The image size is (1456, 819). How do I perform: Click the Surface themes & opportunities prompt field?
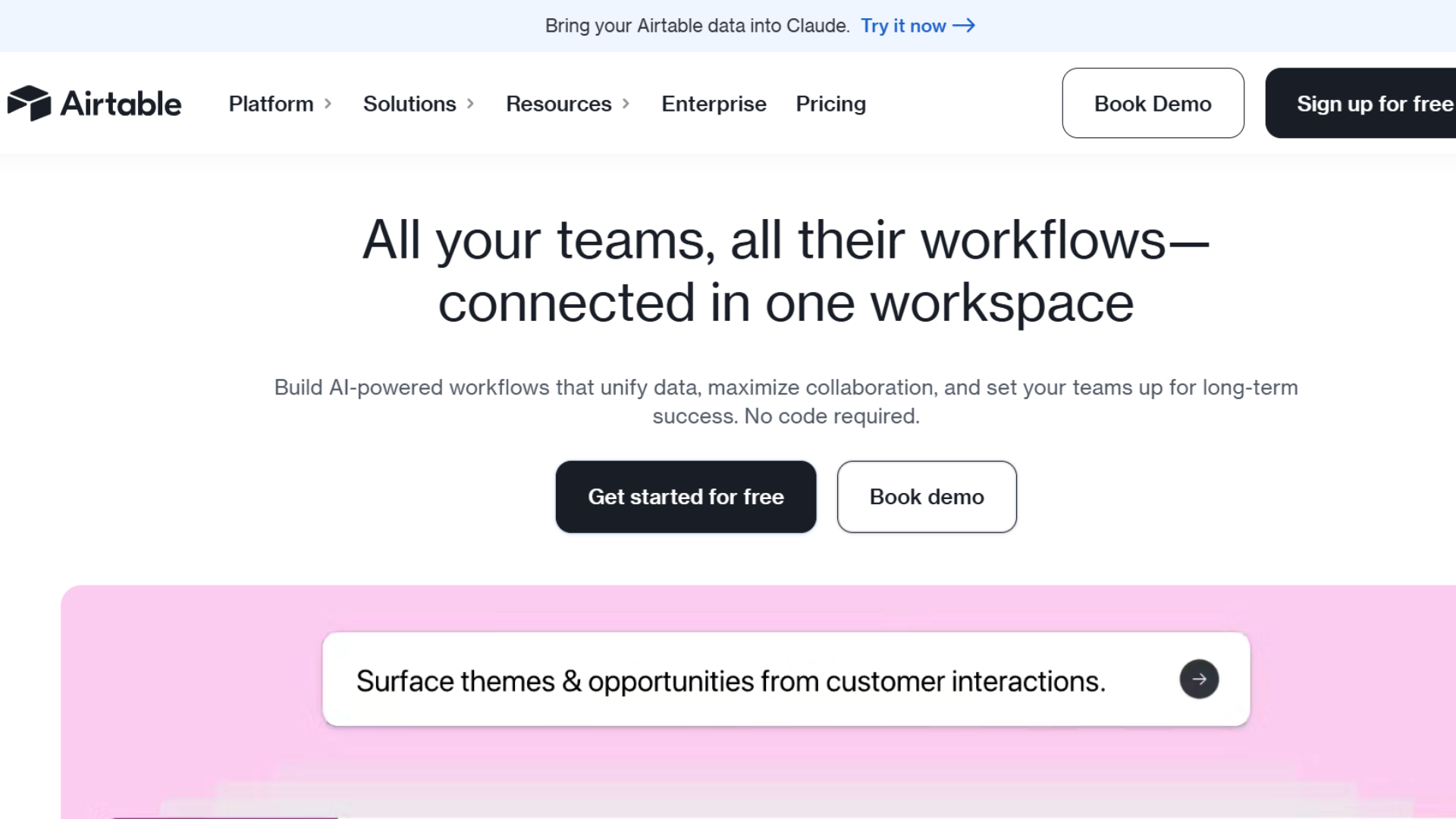786,679
